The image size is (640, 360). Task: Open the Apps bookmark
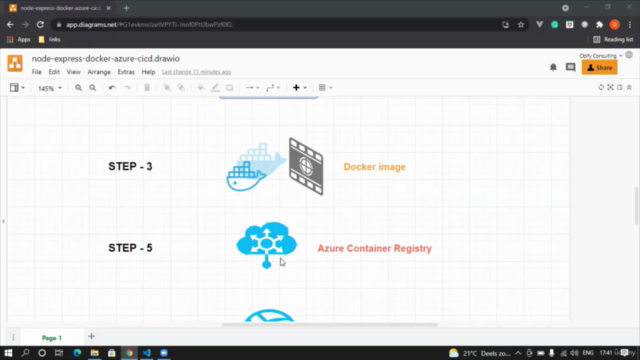coord(19,40)
